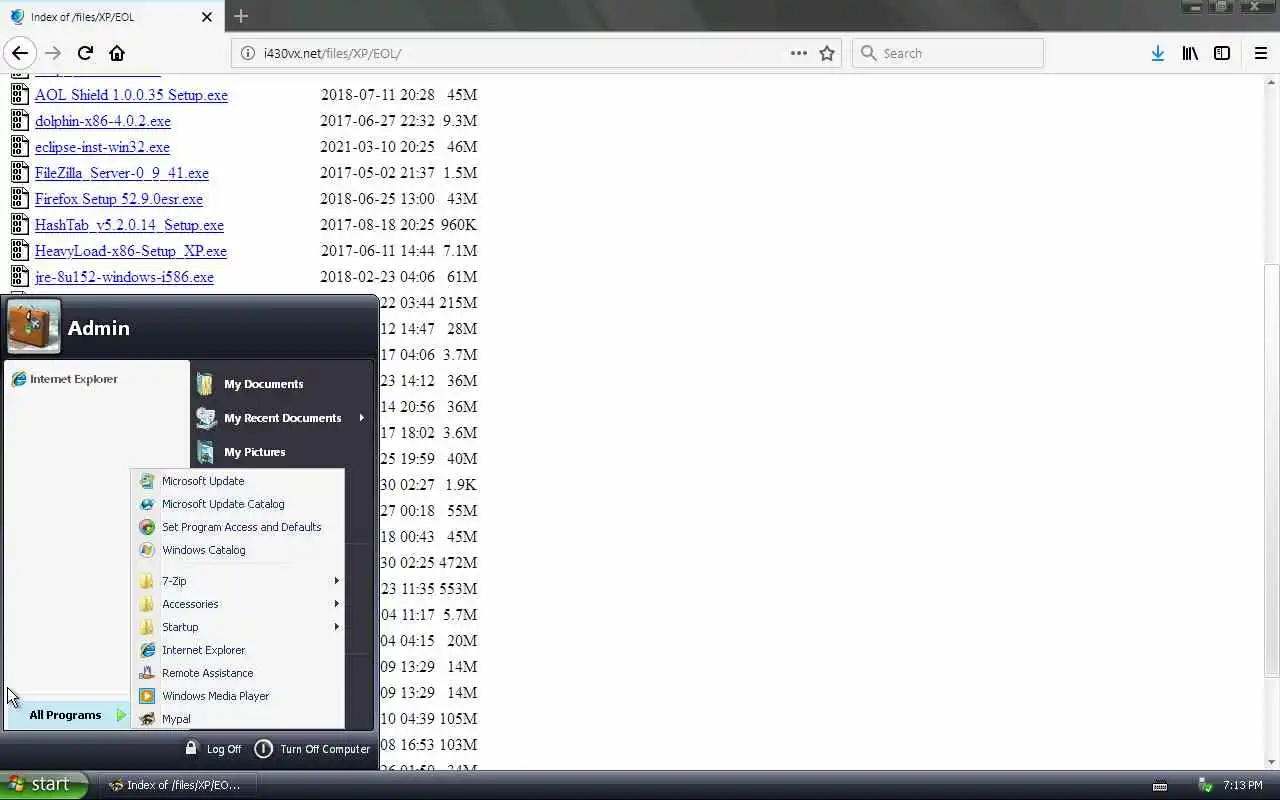
Task: Click the vertical page scrollbar thumb
Action: click(x=1271, y=470)
